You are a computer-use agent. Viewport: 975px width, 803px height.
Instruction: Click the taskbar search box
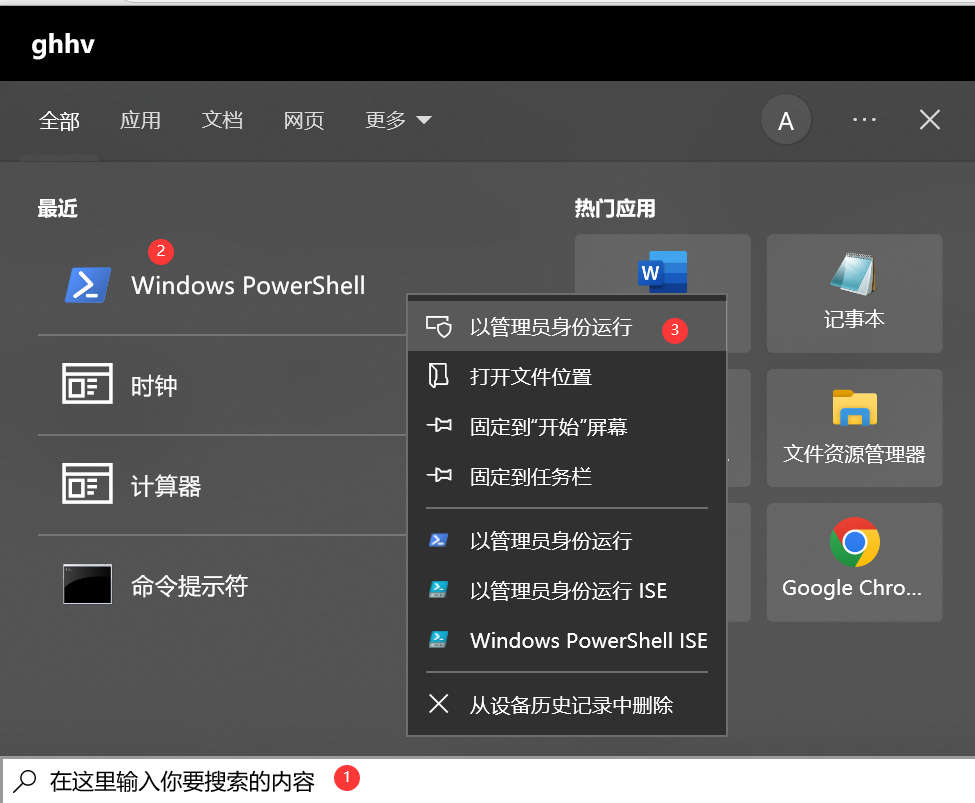coord(489,781)
